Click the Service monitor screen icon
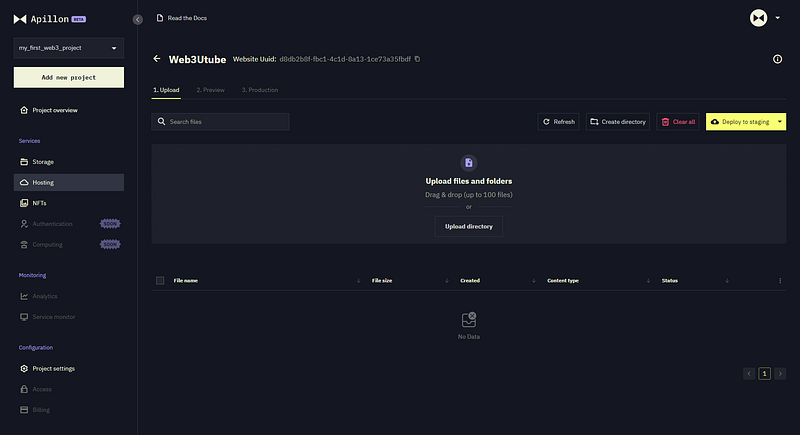The width and height of the screenshot is (800, 435). click(24, 317)
